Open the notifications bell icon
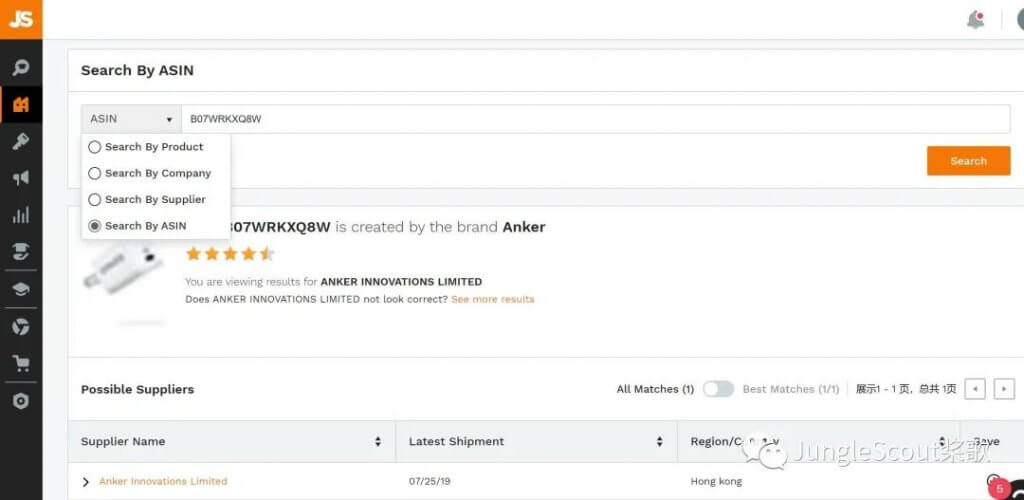This screenshot has width=1024, height=500. click(976, 20)
